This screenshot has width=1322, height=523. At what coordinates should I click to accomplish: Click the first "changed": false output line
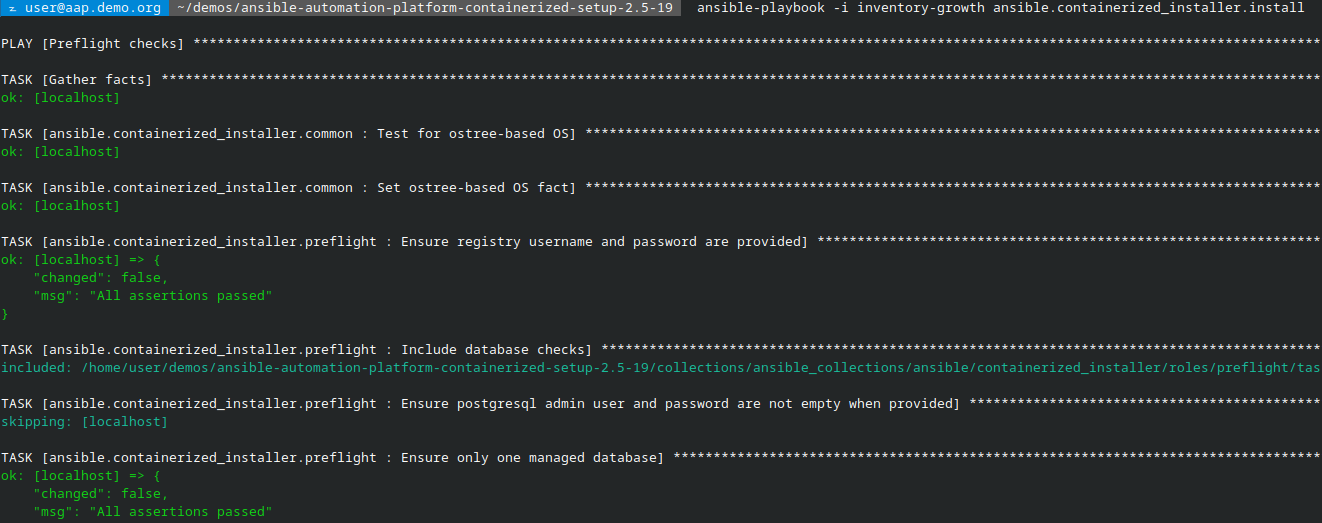click(x=101, y=278)
